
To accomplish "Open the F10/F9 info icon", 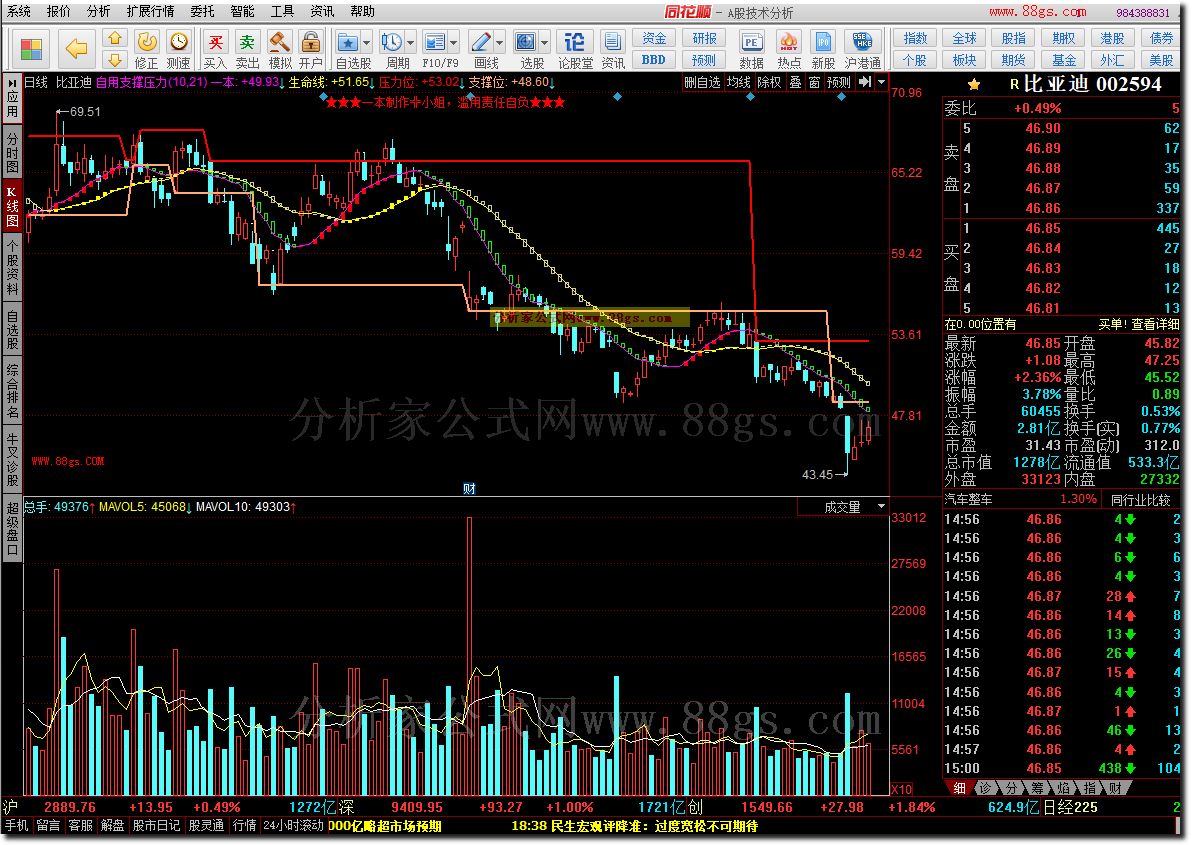I will click(435, 42).
